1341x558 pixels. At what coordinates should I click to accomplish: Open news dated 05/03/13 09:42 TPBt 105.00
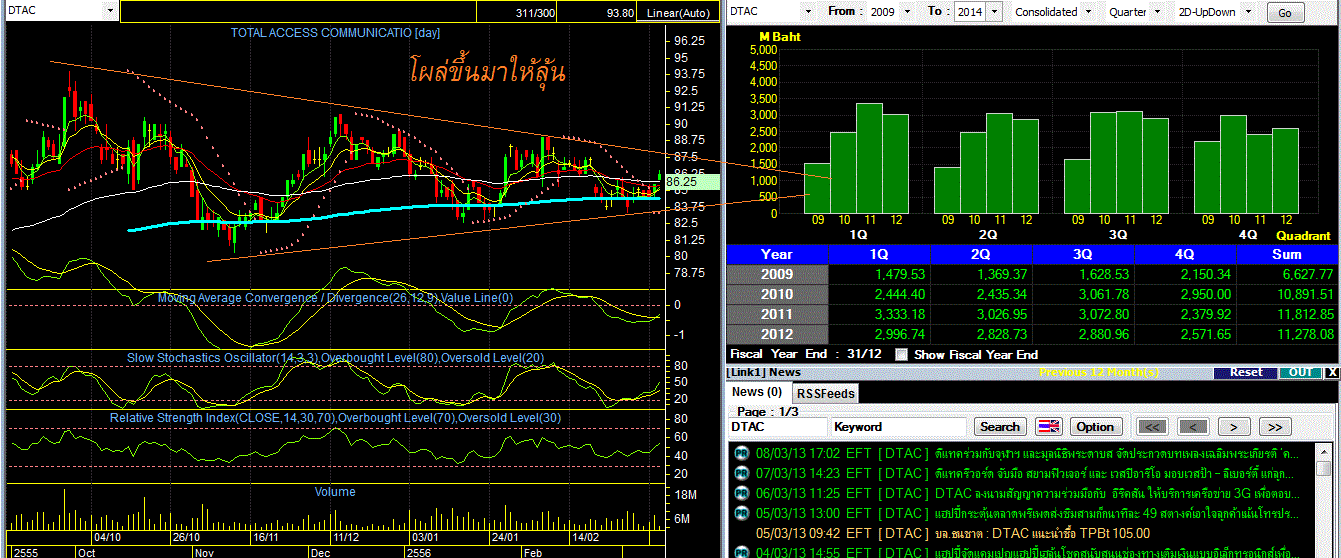953,533
